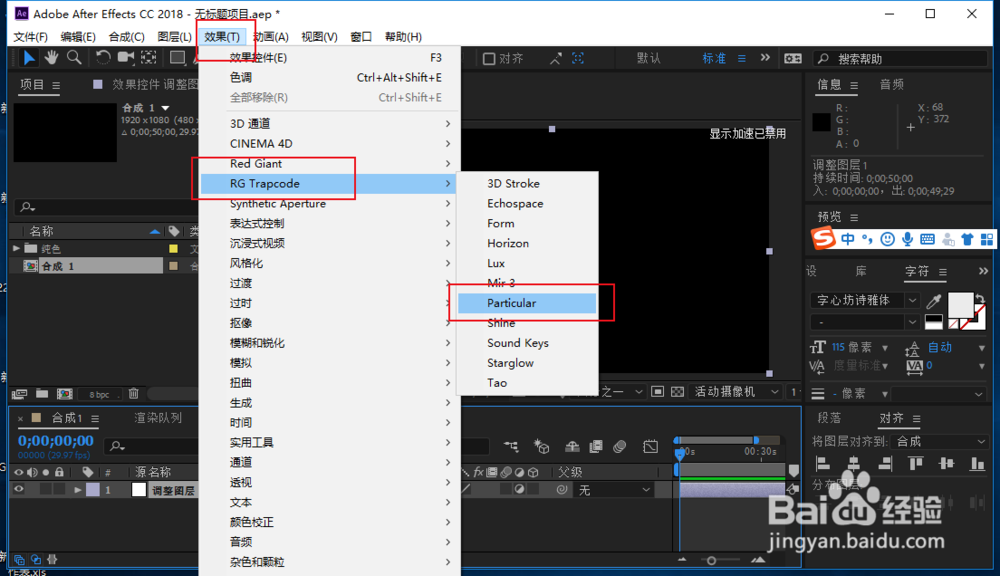Switch to the 音频 panel tab
The width and height of the screenshot is (1000, 576).
pyautogui.click(x=892, y=84)
